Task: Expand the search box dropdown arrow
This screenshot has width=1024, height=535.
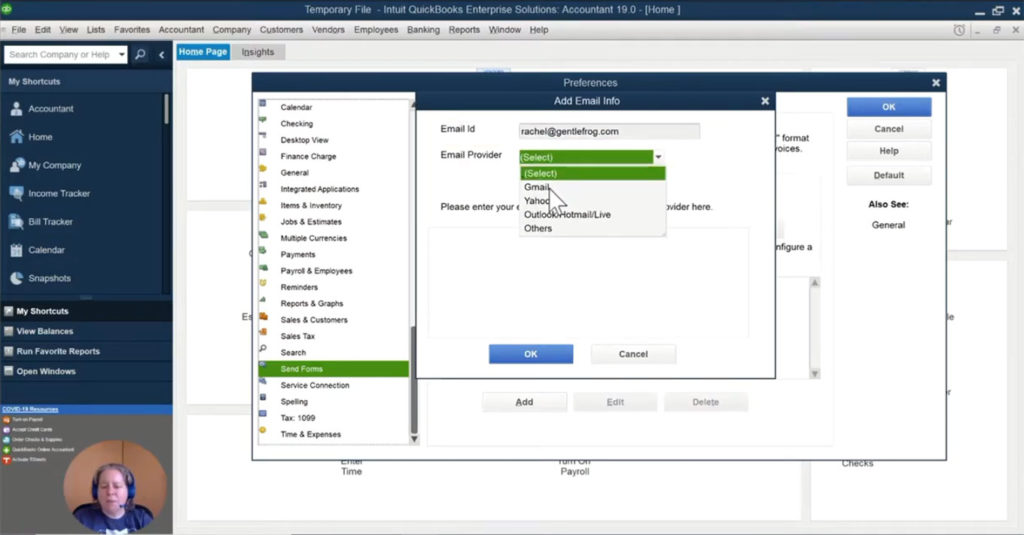Action: 121,55
